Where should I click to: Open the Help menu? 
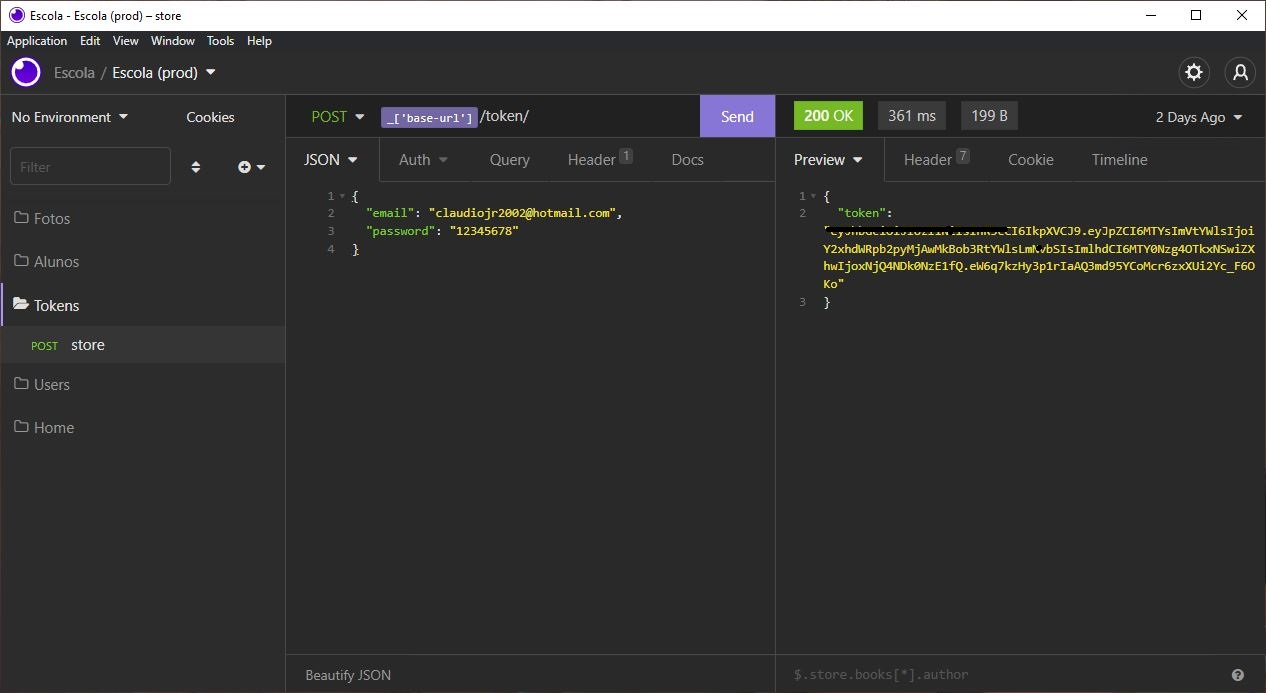click(259, 41)
